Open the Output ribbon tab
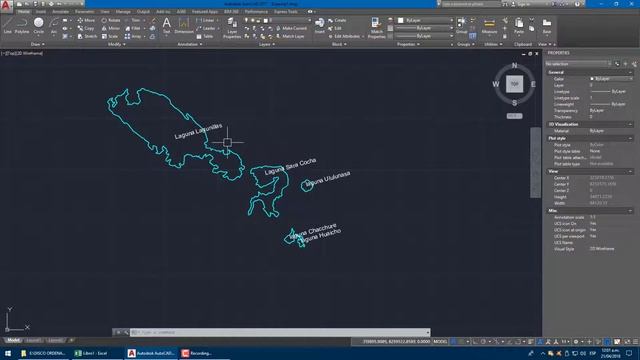 pyautogui.click(x=143, y=12)
